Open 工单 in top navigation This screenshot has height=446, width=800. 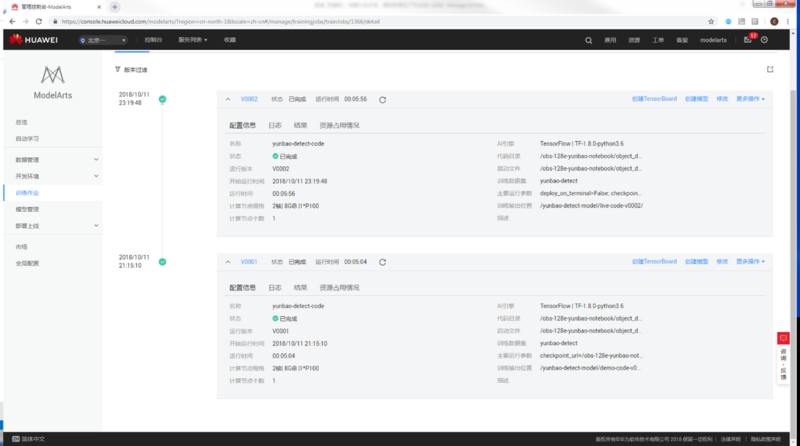(658, 40)
